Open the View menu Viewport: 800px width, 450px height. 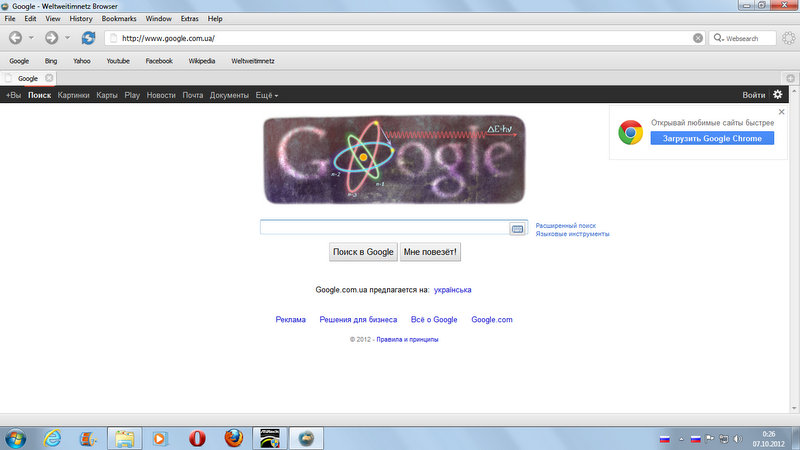[53, 18]
